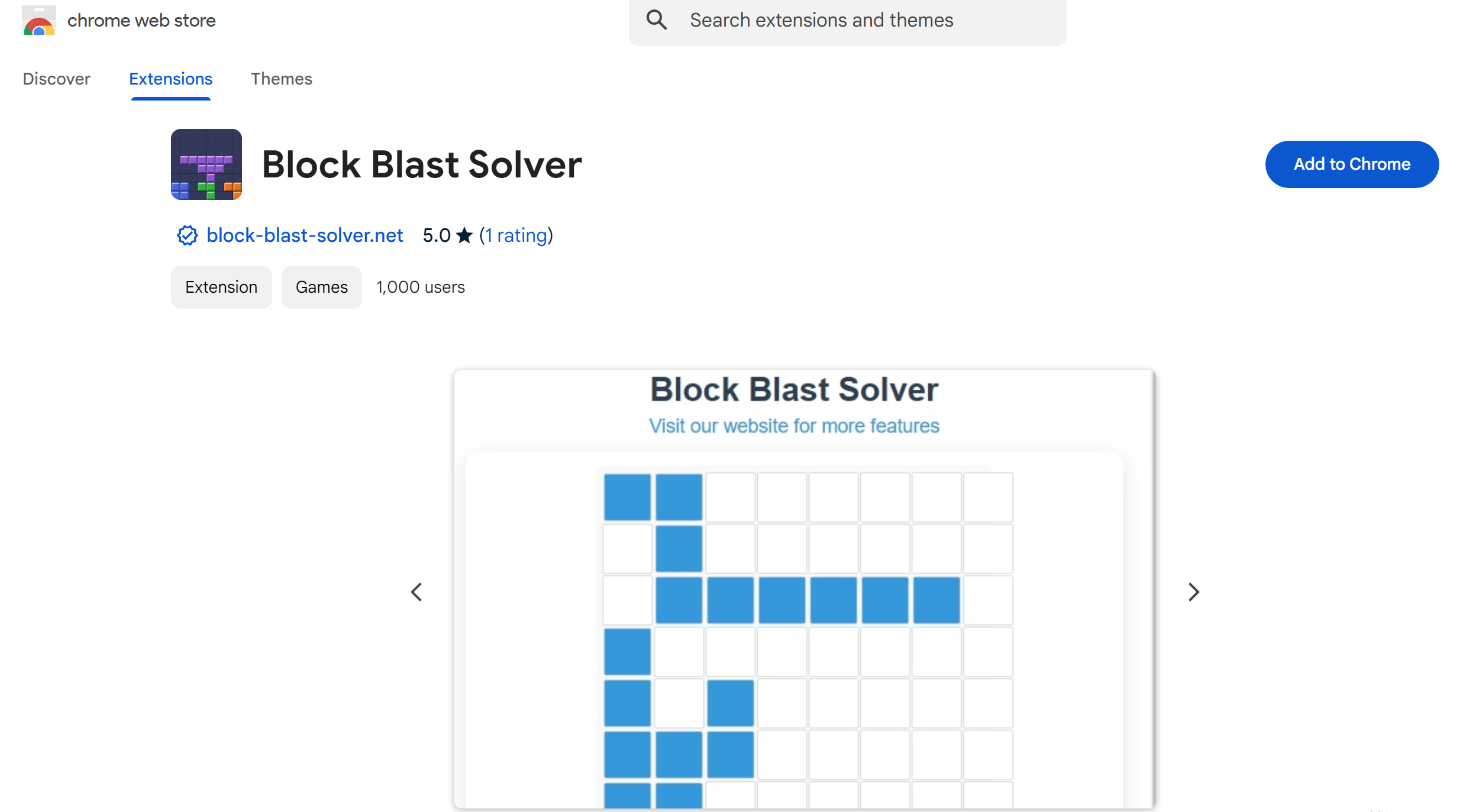Click the Add to Chrome button
Viewport: 1476px width, 812px height.
click(1351, 164)
